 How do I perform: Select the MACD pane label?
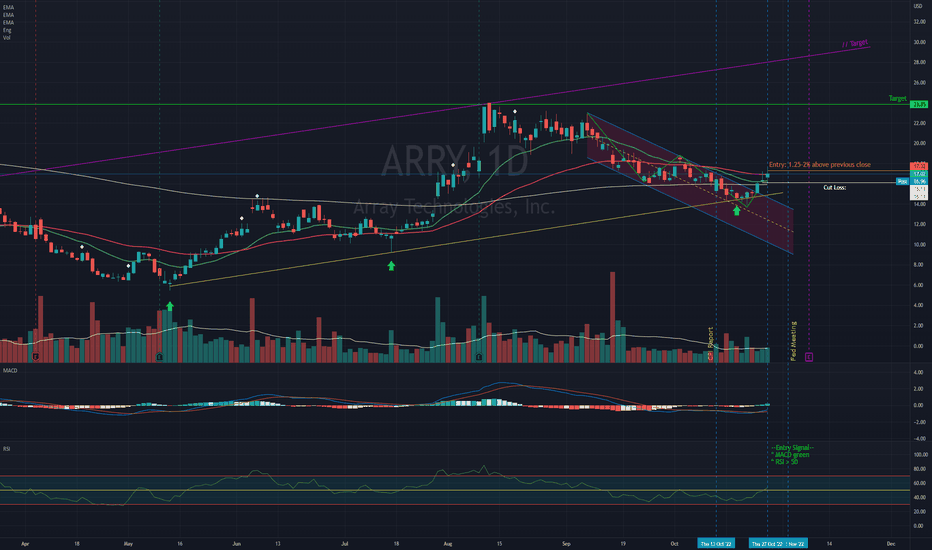coord(10,370)
